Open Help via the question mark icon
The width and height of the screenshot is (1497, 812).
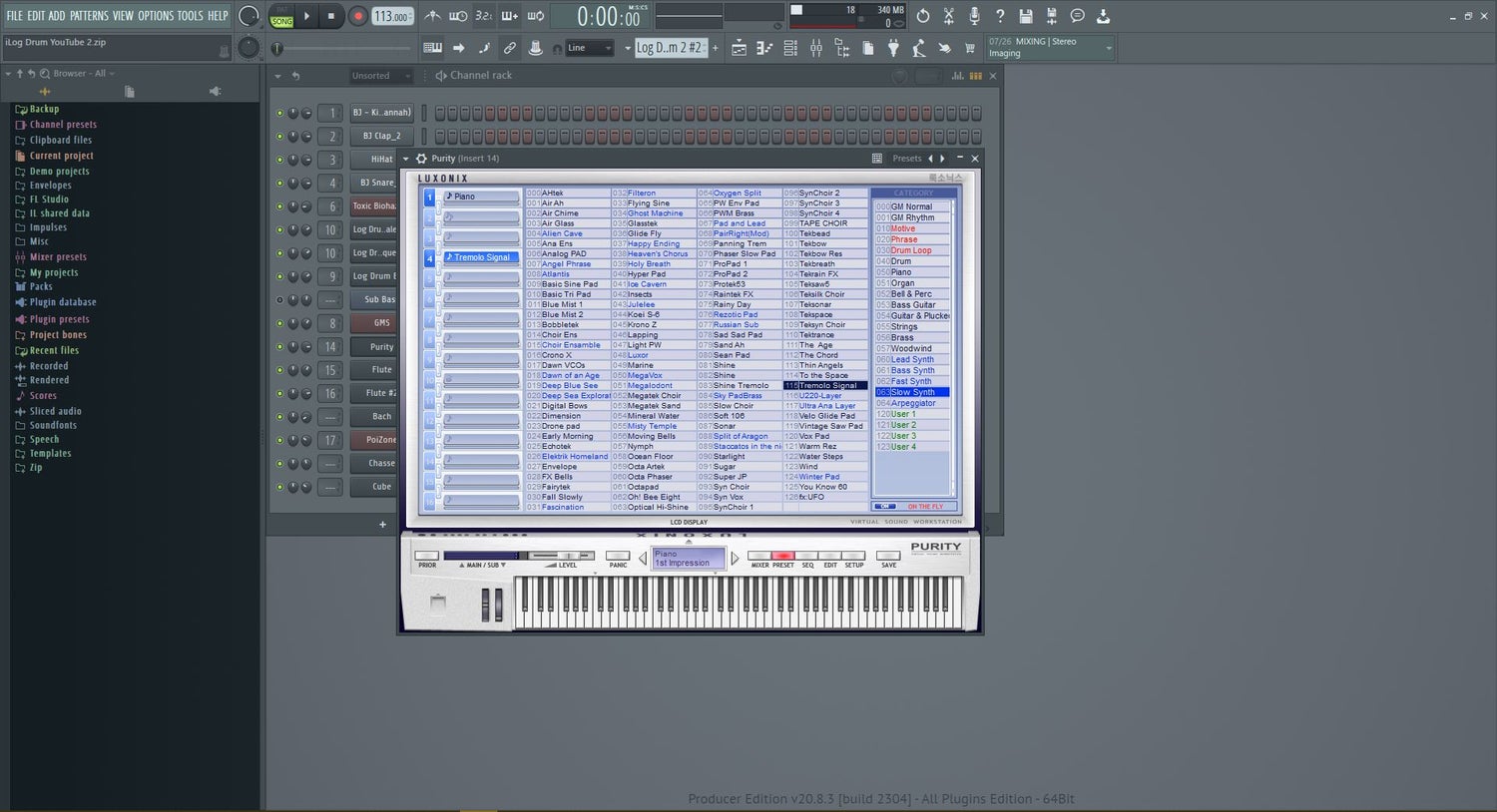999,16
